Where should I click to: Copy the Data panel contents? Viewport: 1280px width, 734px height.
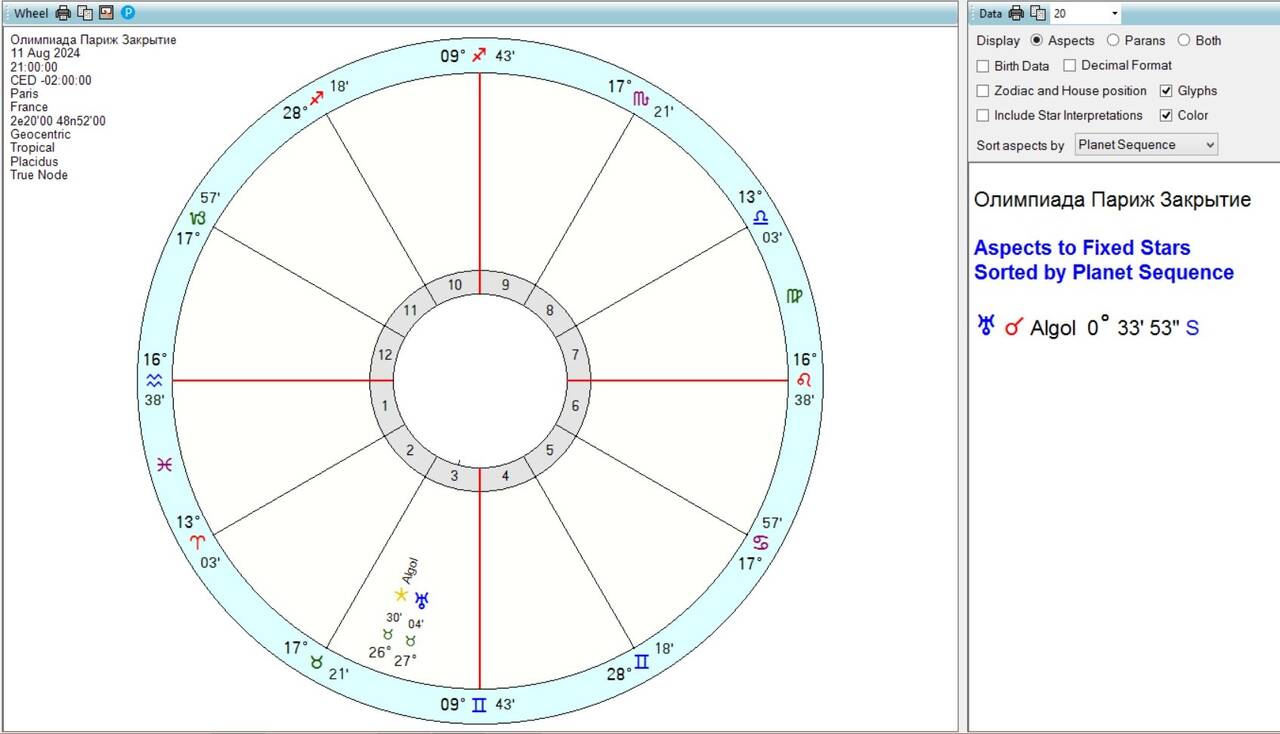pos(1038,13)
